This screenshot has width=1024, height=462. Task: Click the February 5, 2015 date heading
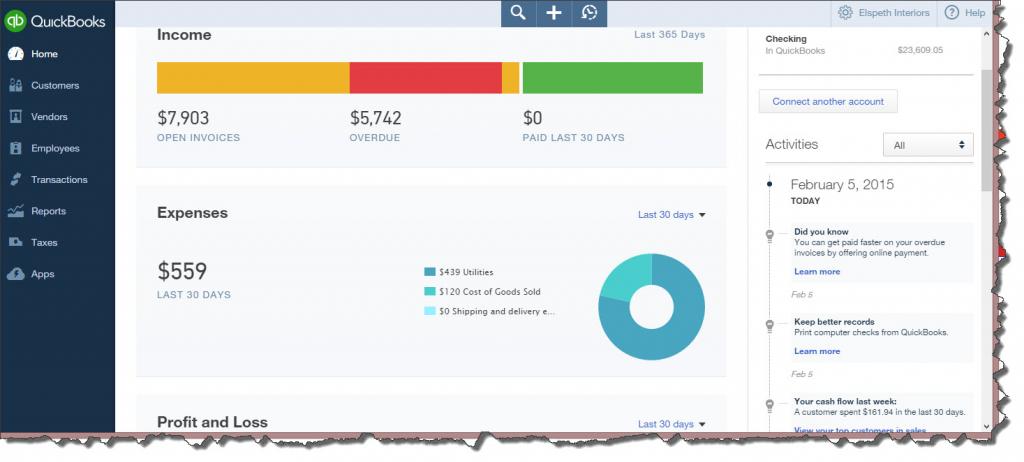tap(842, 184)
